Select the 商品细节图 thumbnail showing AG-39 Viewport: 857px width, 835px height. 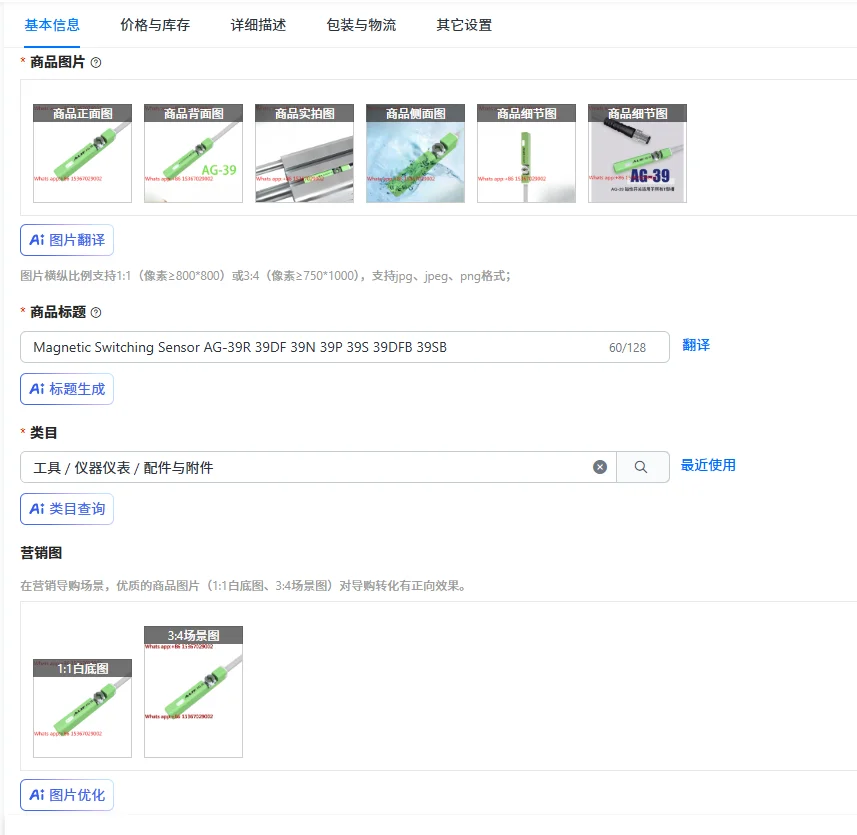[637, 154]
